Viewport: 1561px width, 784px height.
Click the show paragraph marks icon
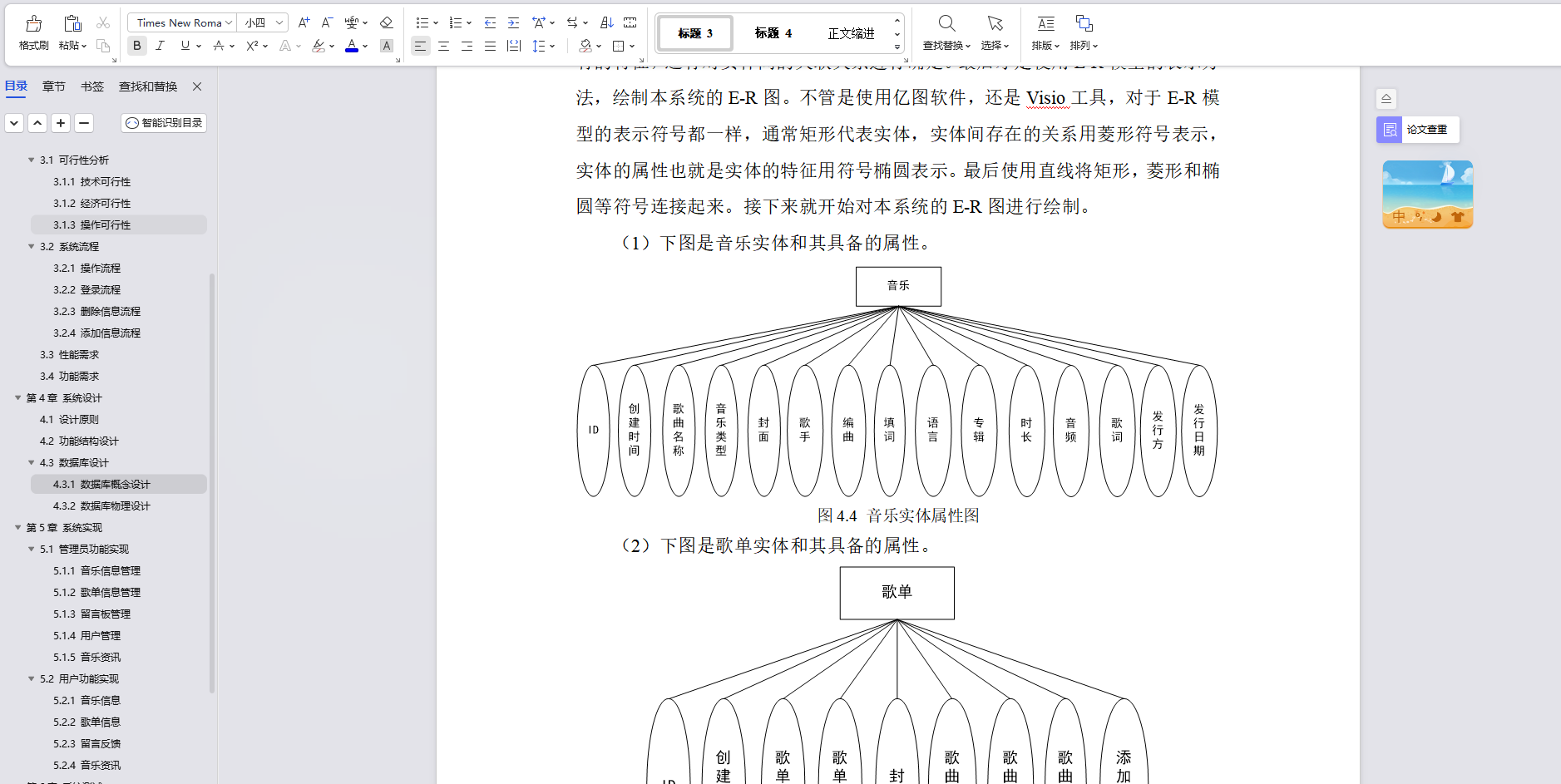tap(630, 22)
